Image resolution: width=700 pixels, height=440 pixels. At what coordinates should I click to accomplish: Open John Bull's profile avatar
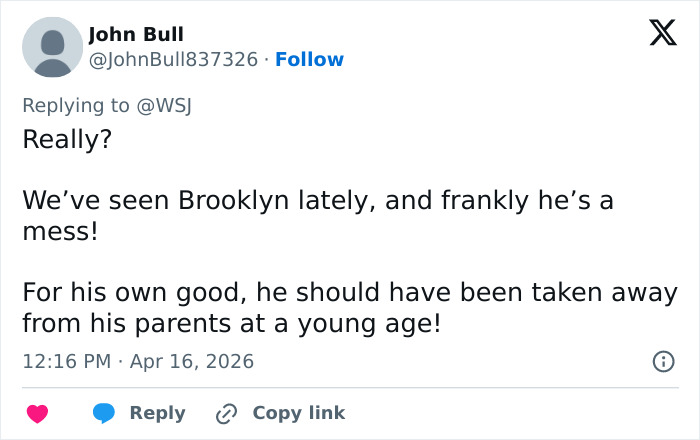51,47
